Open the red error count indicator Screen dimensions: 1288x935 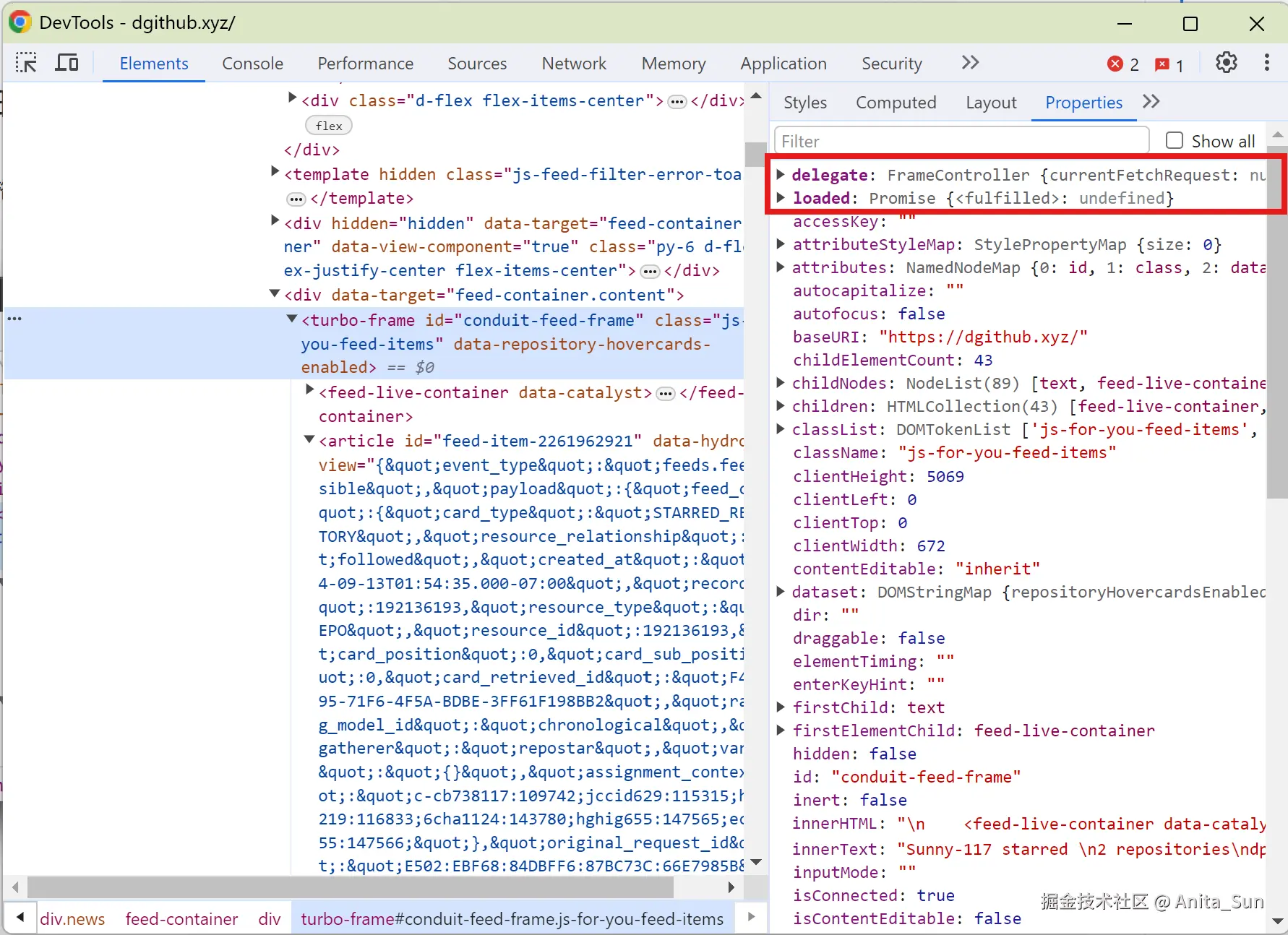click(x=1123, y=64)
